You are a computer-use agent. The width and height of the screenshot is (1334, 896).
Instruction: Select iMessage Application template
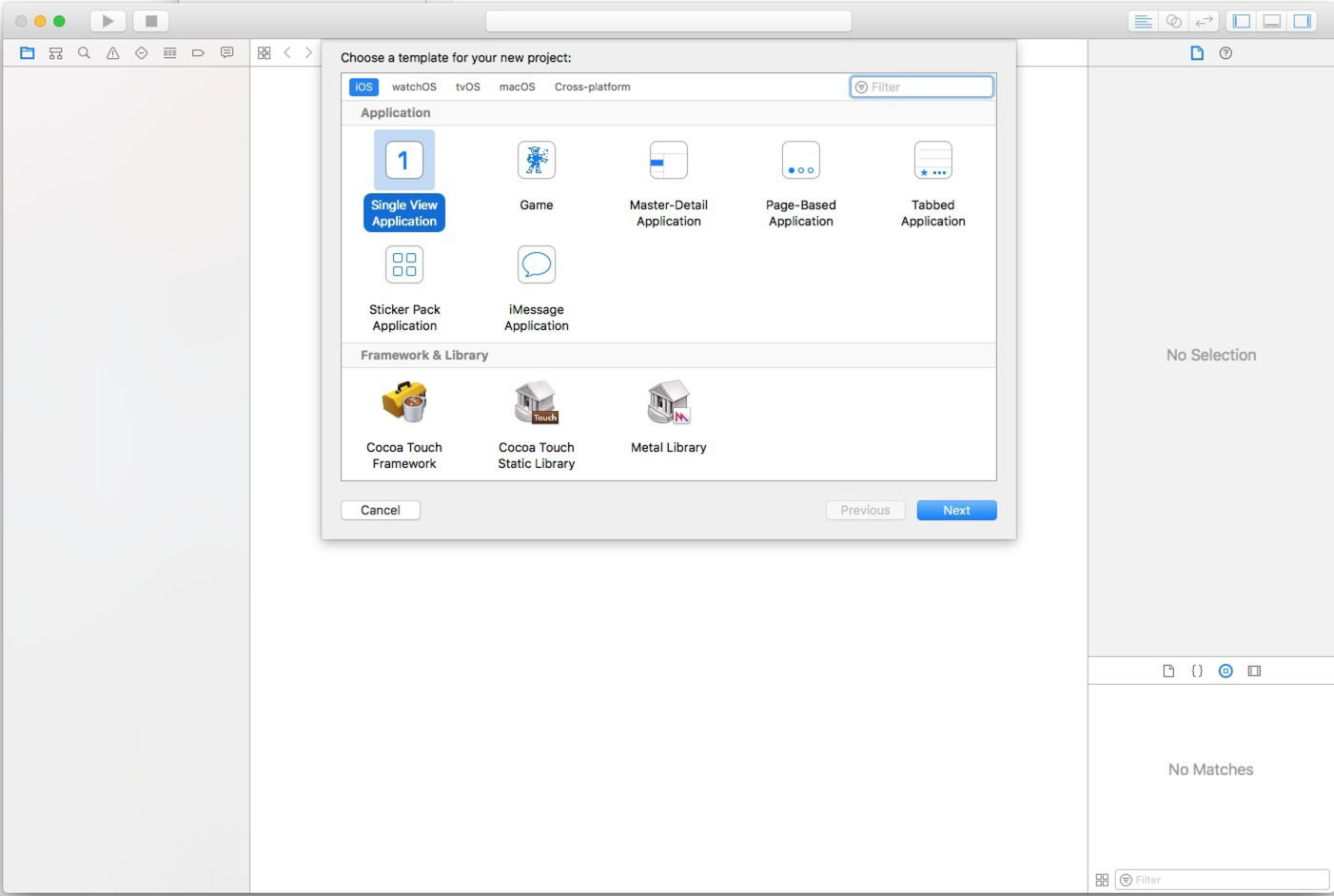point(537,288)
